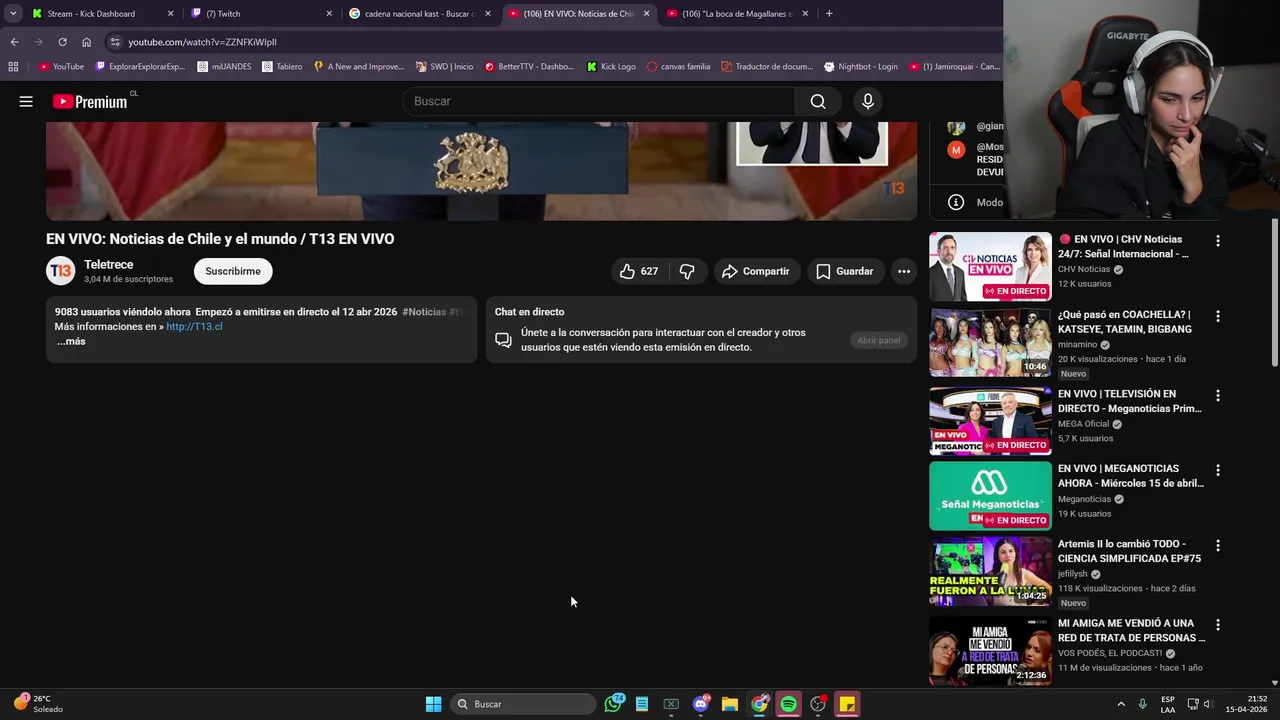This screenshot has width=1280, height=720.
Task: Open Chrome from the taskbar
Action: click(x=759, y=704)
